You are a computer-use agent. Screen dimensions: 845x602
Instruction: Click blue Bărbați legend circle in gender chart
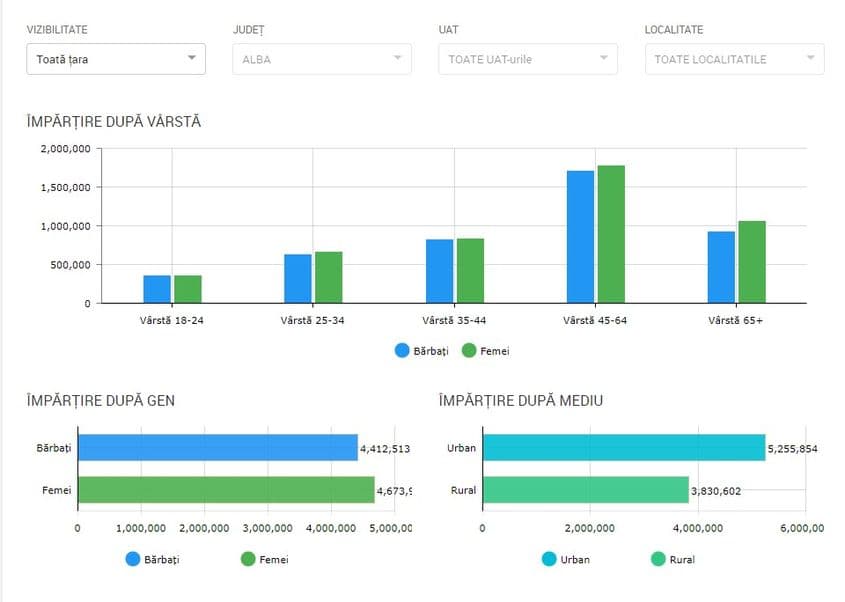(x=133, y=559)
